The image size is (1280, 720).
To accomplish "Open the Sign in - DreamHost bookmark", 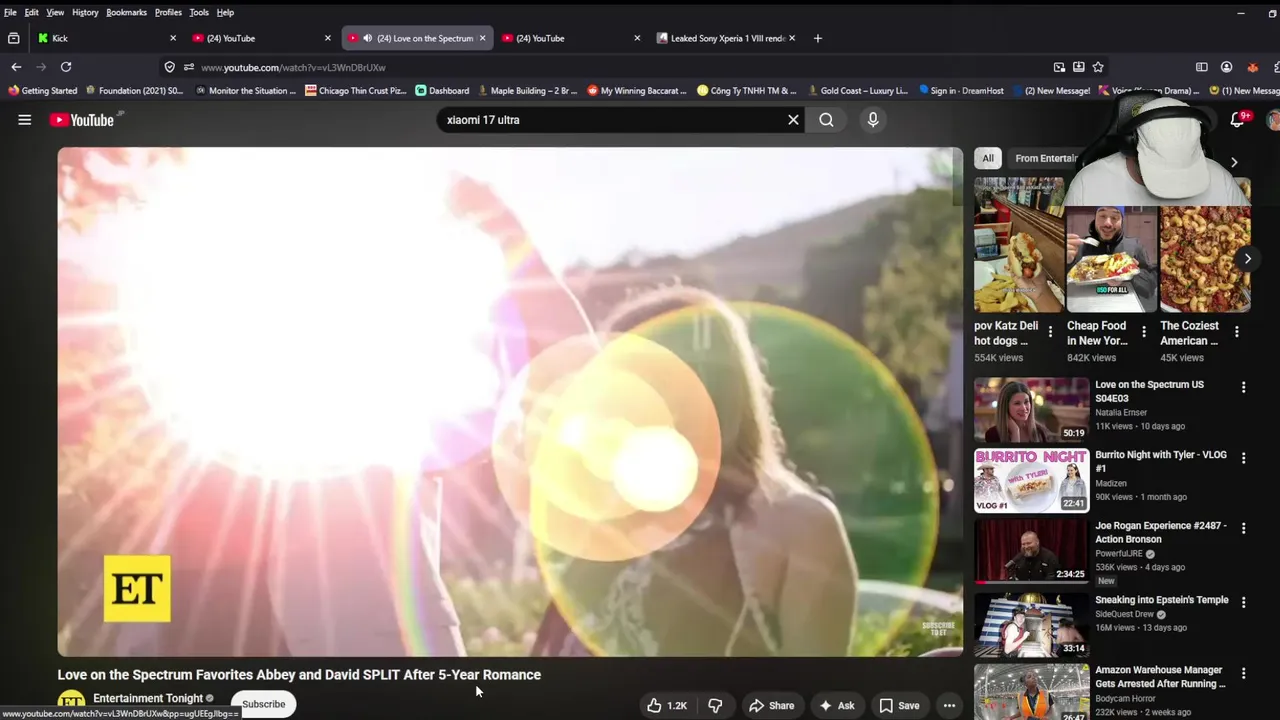I will 961,91.
